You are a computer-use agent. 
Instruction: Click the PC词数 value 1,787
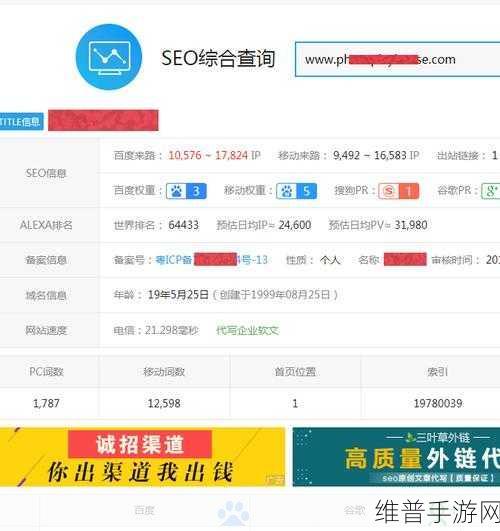point(46,403)
